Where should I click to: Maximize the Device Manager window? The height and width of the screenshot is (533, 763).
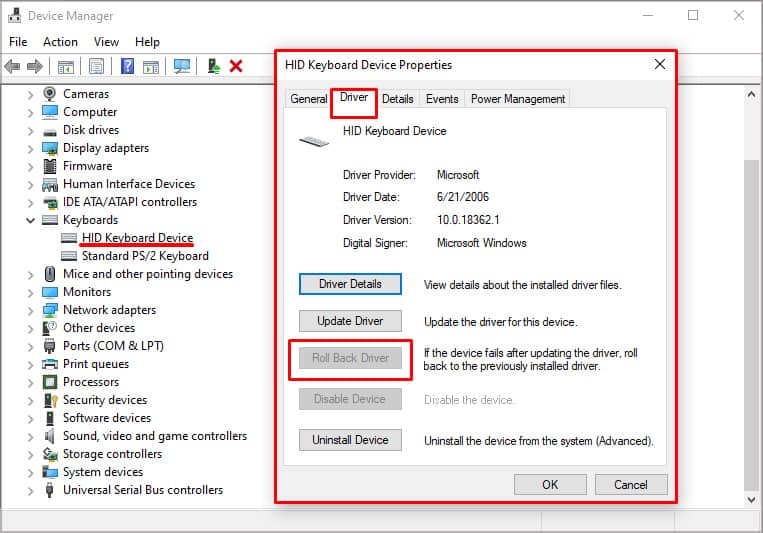tap(693, 16)
